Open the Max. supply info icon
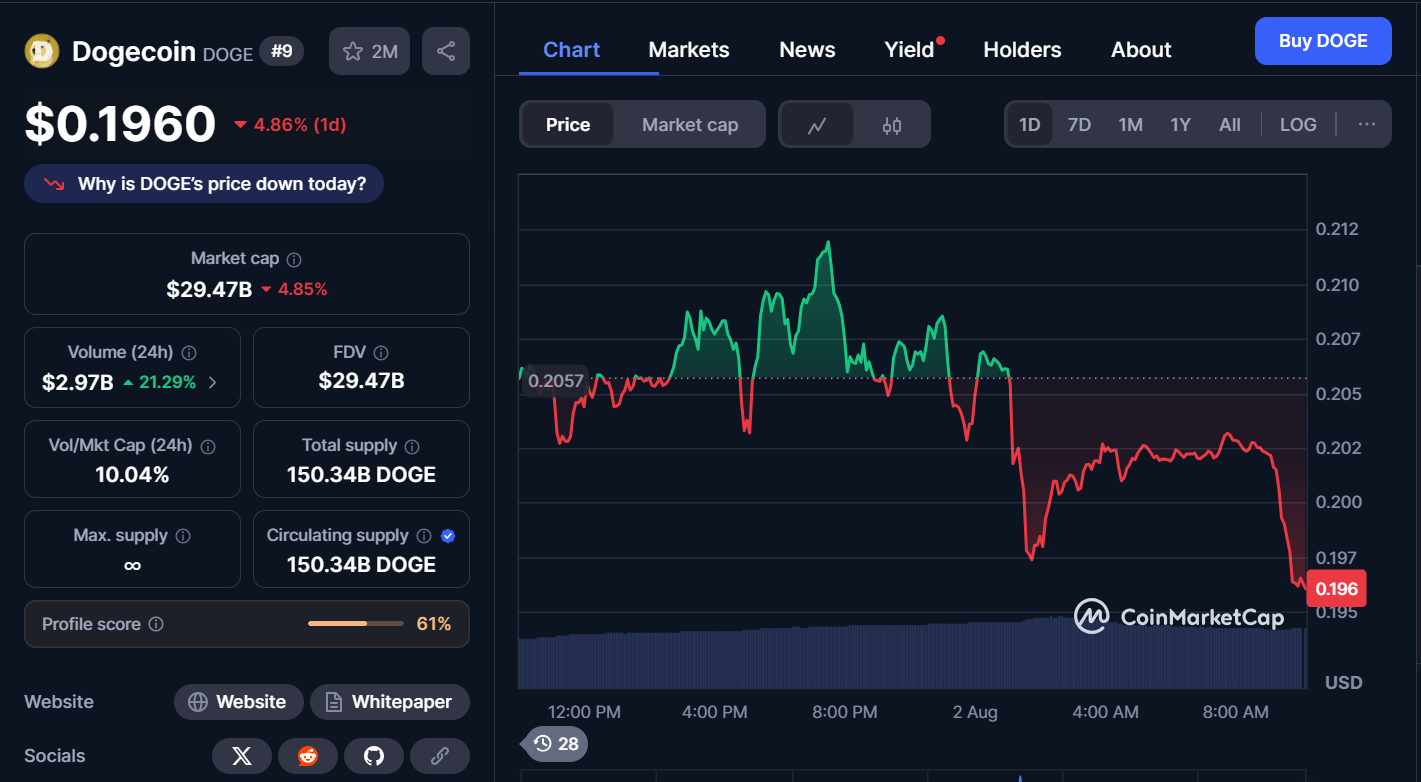 183,536
